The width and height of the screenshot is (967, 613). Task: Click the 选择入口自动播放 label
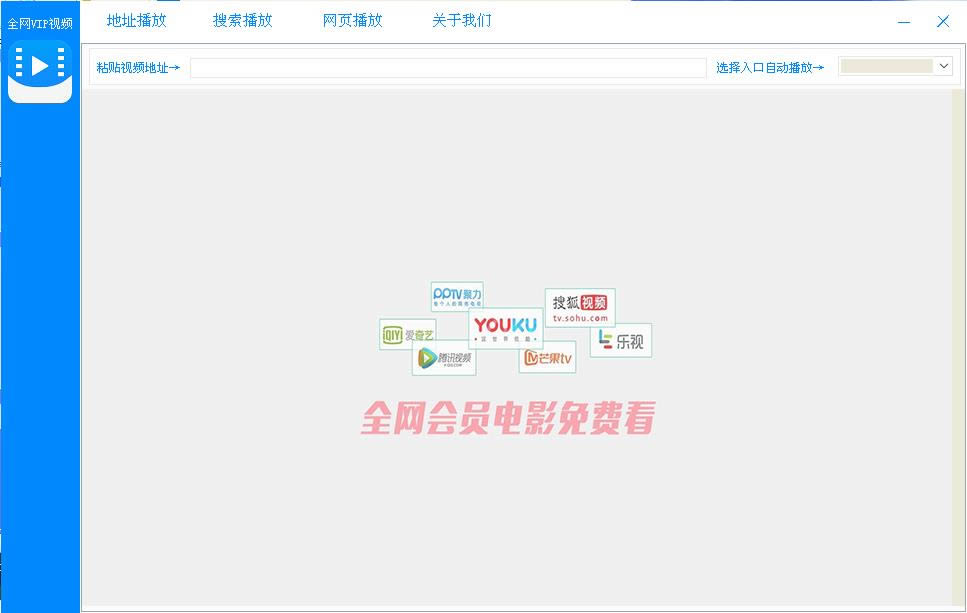[x=770, y=68]
